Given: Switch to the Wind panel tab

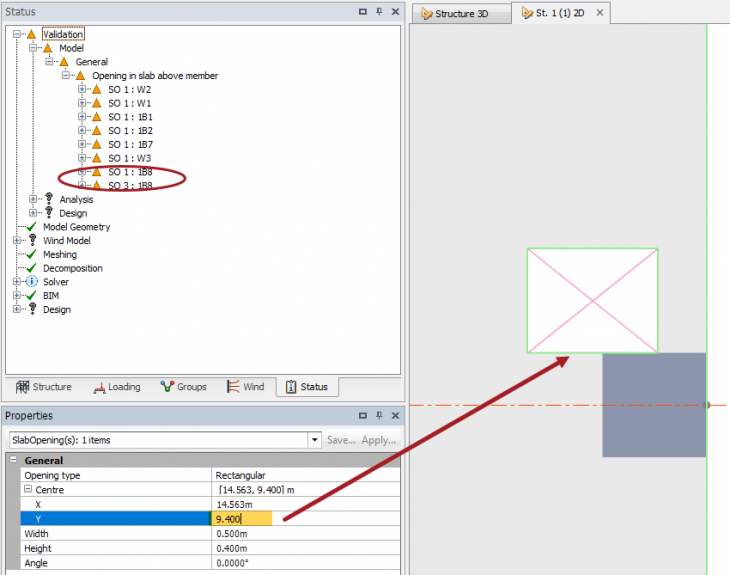Looking at the screenshot, I should (x=245, y=387).
